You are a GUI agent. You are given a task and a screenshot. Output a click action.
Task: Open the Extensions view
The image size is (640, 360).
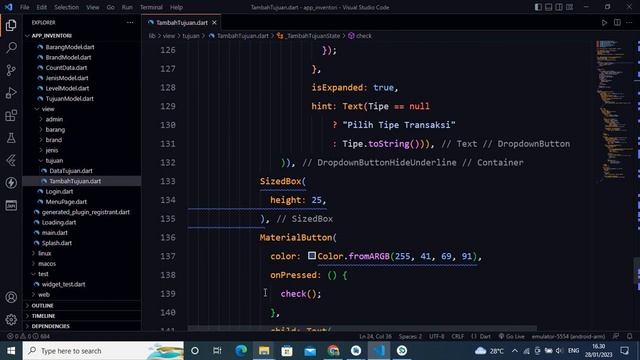(11, 116)
